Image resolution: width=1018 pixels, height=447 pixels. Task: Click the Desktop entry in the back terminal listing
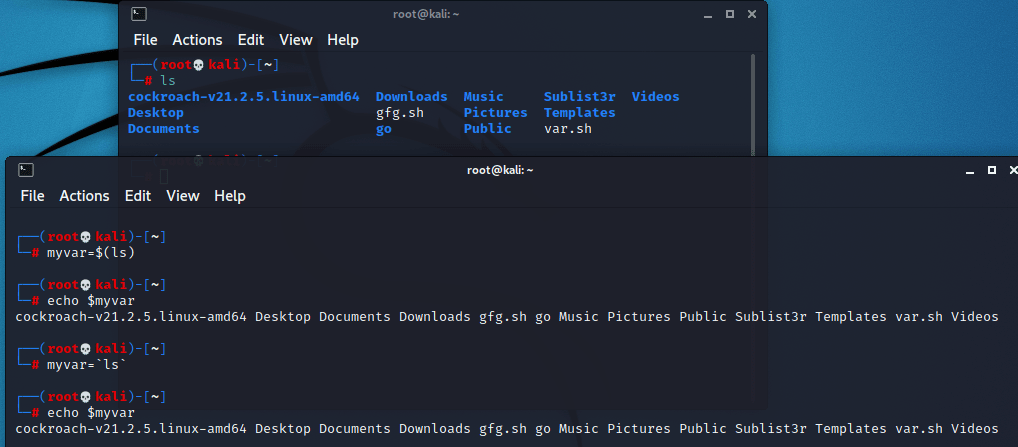156,113
